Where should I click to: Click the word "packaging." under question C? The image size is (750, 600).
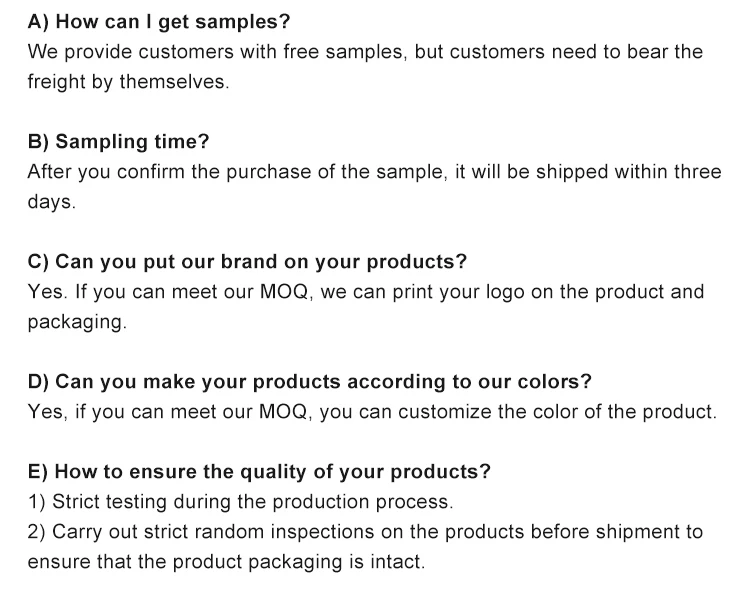coord(77,322)
